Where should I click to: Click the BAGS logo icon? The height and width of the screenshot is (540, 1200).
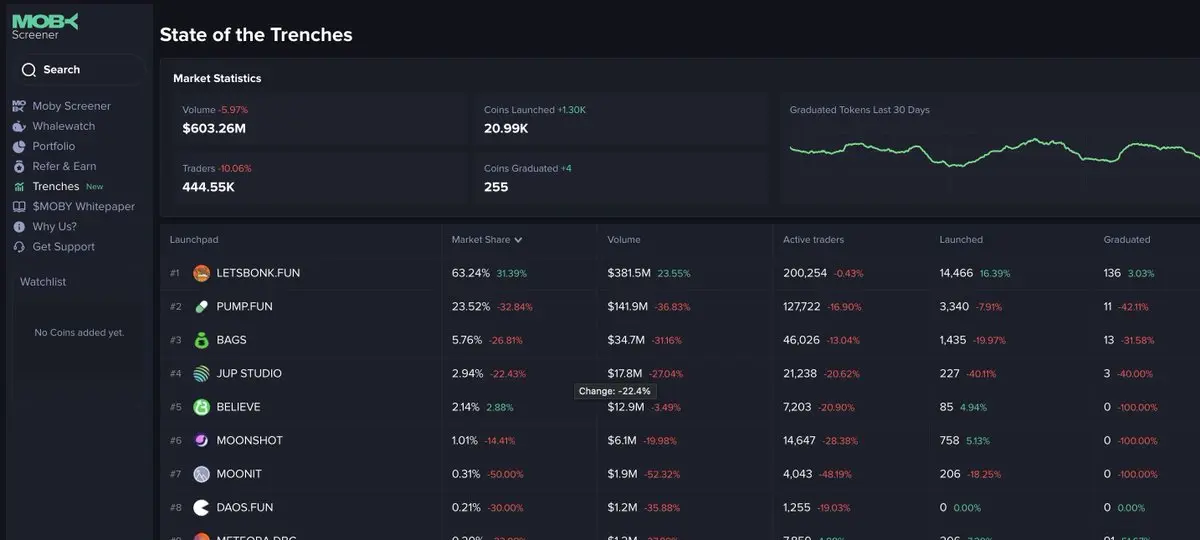coord(201,340)
